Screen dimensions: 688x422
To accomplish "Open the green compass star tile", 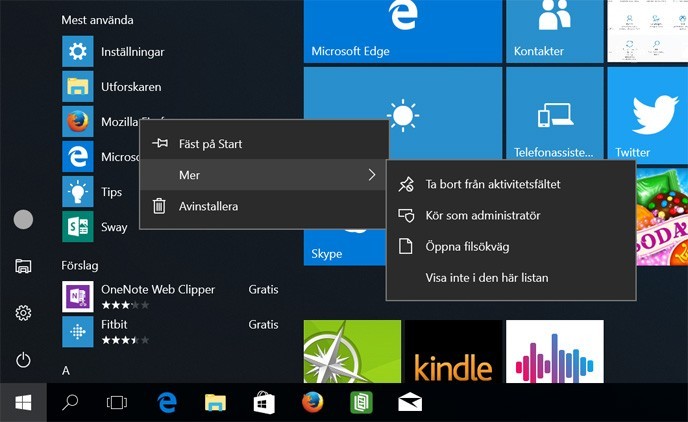I will (x=352, y=351).
